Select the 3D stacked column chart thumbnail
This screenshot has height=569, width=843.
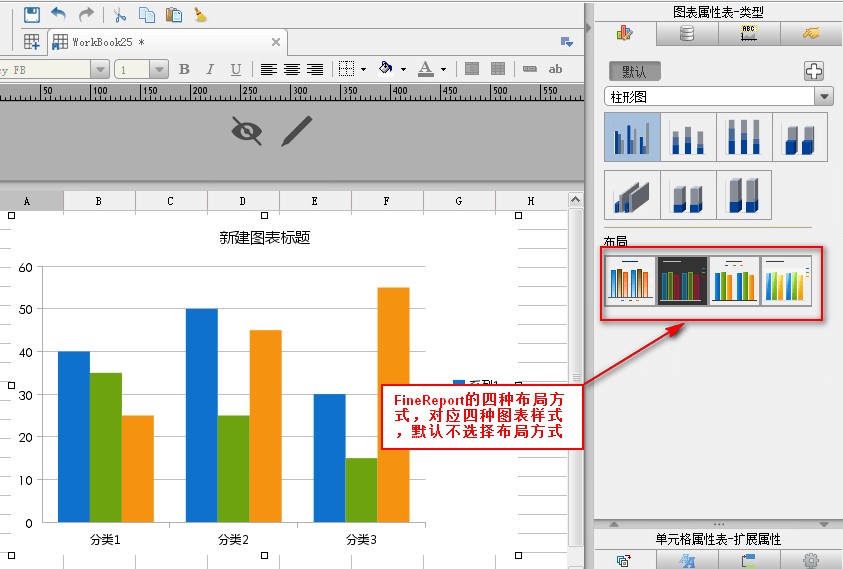click(x=688, y=195)
